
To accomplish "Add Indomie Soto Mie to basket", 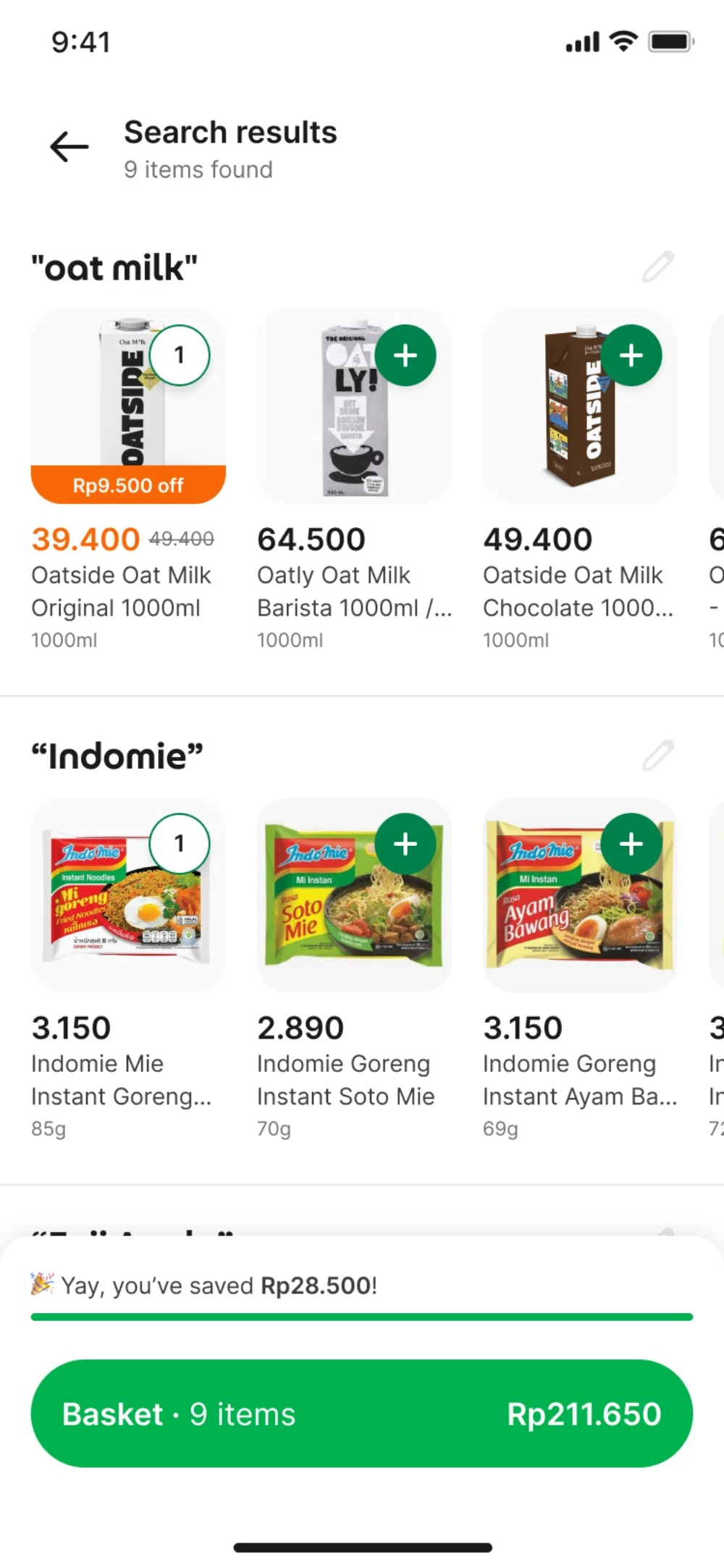I will 405,844.
